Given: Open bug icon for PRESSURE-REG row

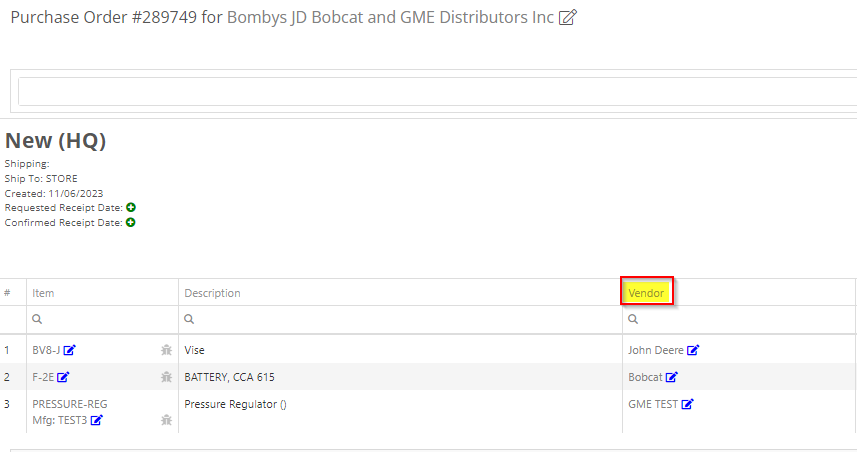Looking at the screenshot, I should point(166,420).
